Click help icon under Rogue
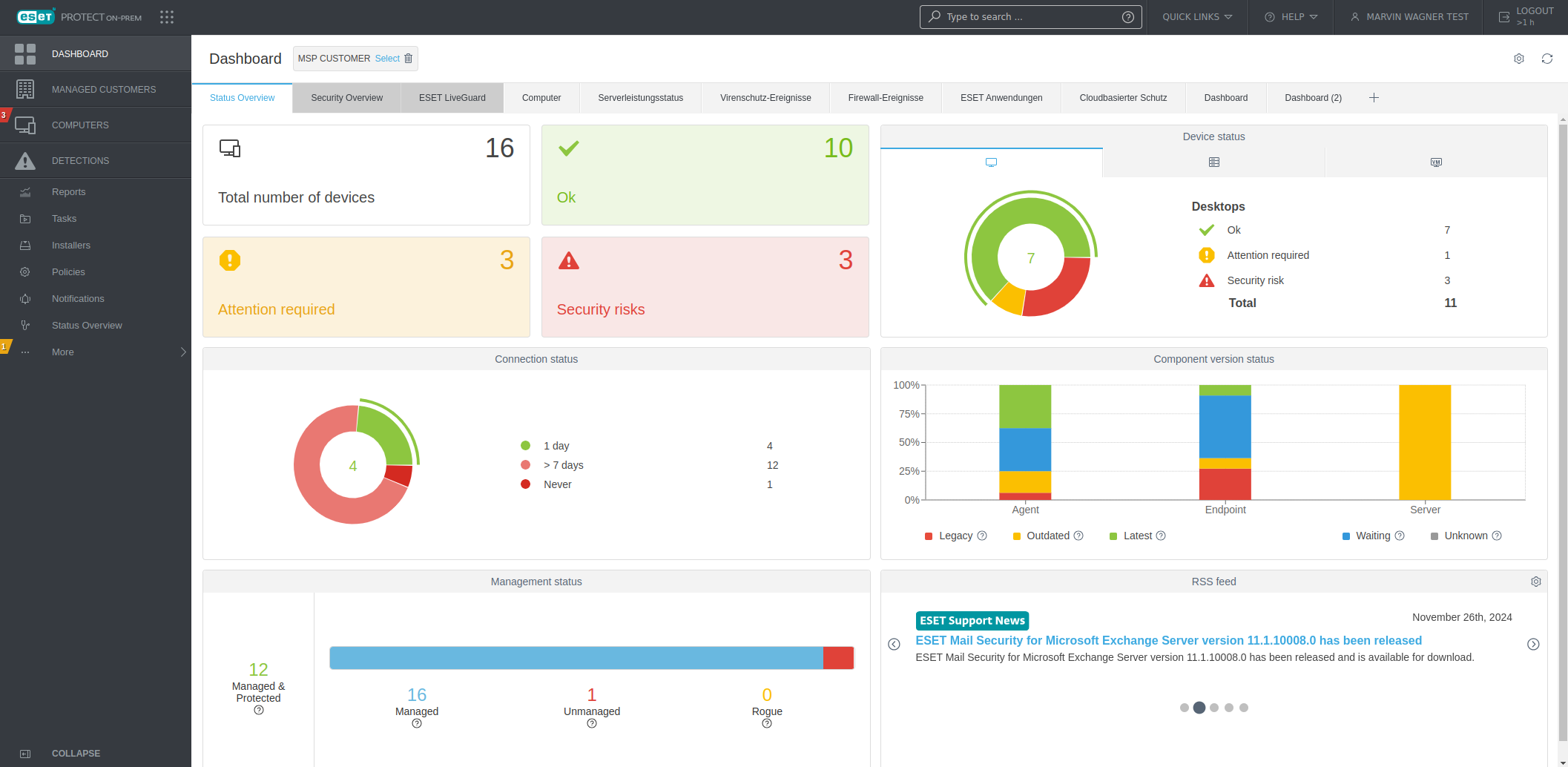The height and width of the screenshot is (767, 1568). pyautogui.click(x=767, y=723)
